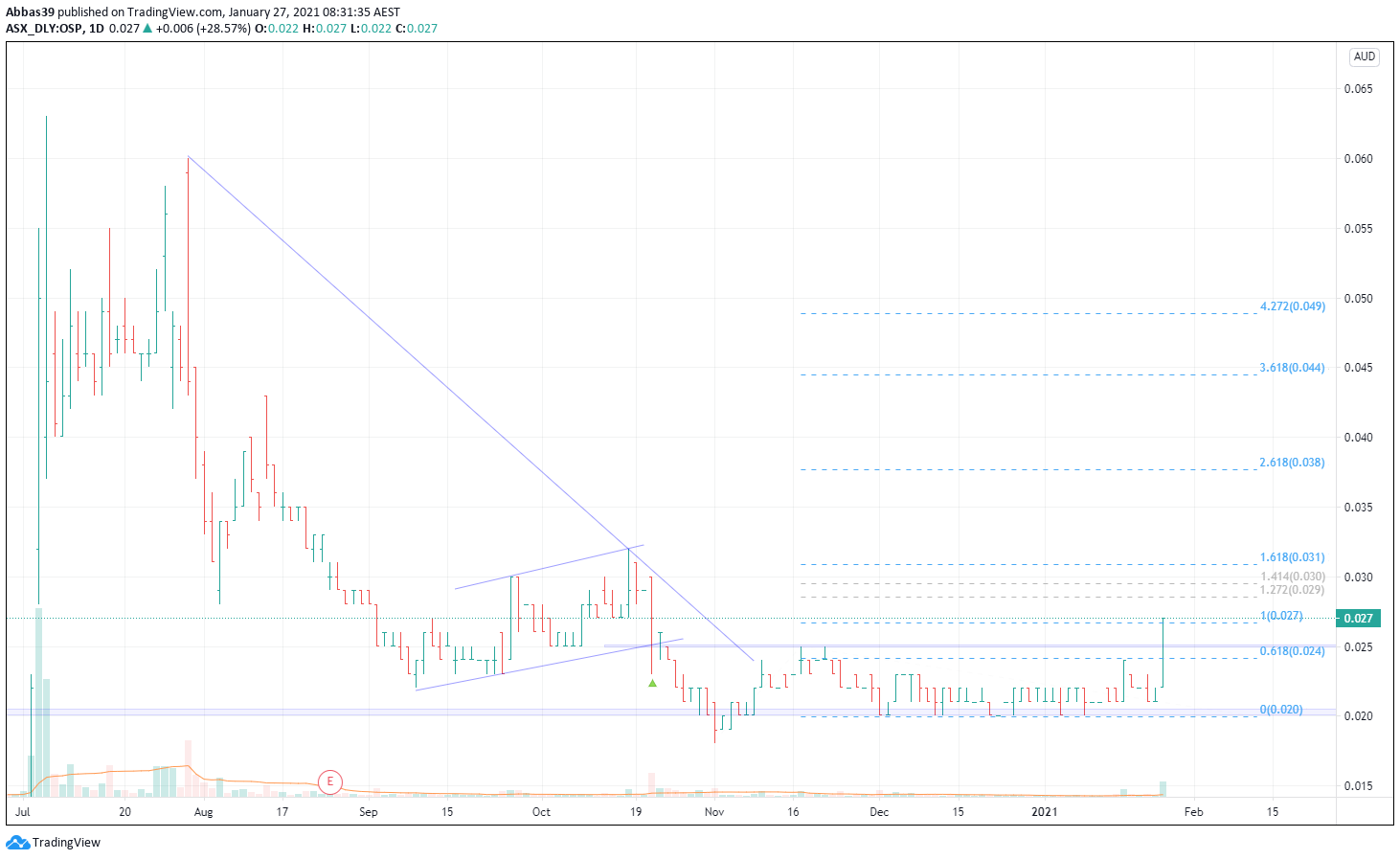The height and width of the screenshot is (860, 1400).
Task: Click the open value O:0.022
Action: [277, 29]
